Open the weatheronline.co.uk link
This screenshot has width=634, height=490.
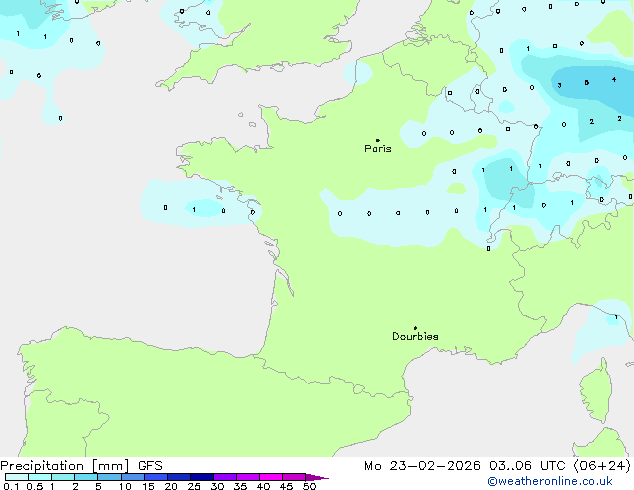click(x=550, y=481)
